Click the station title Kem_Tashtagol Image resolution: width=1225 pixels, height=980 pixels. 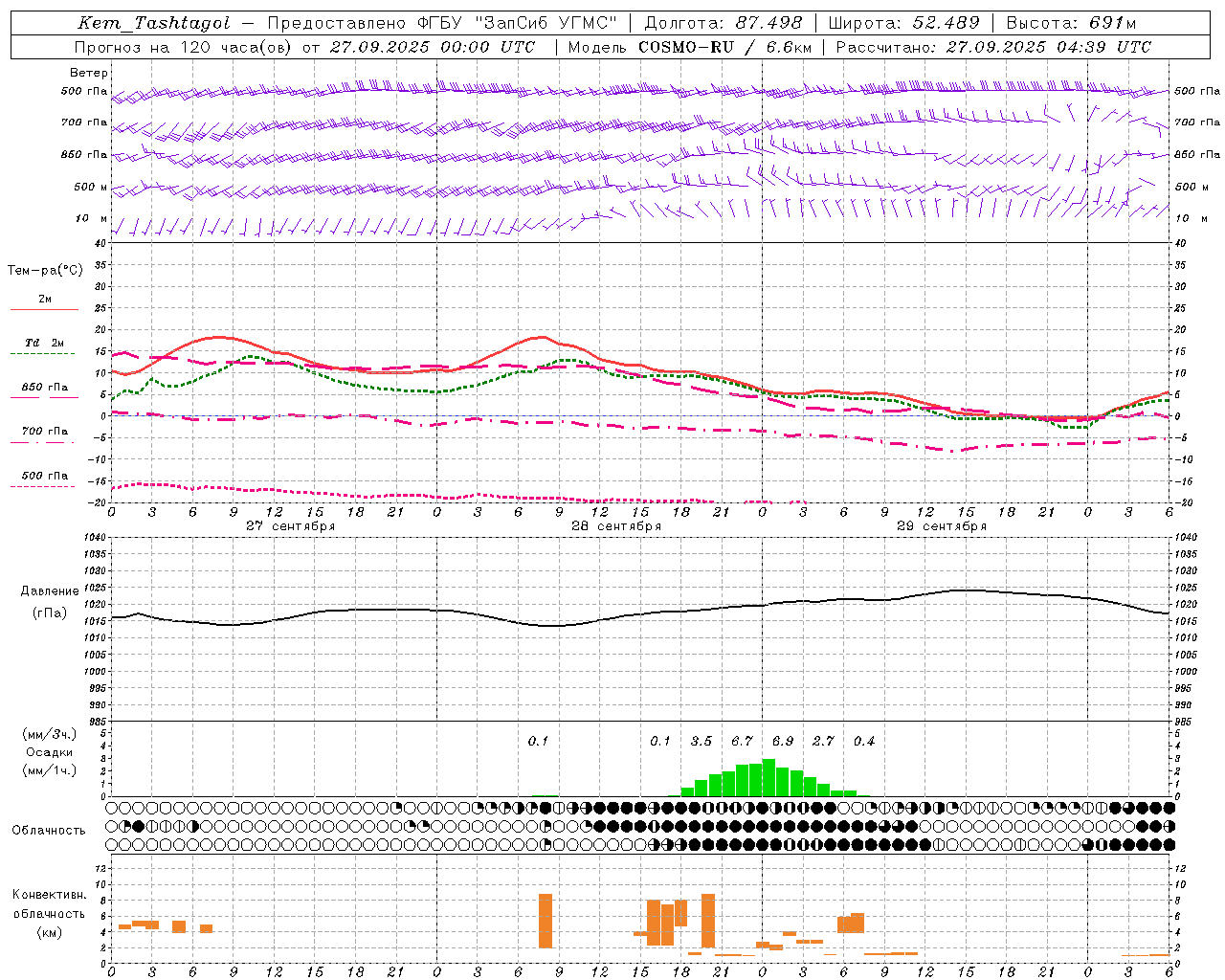coord(153,24)
